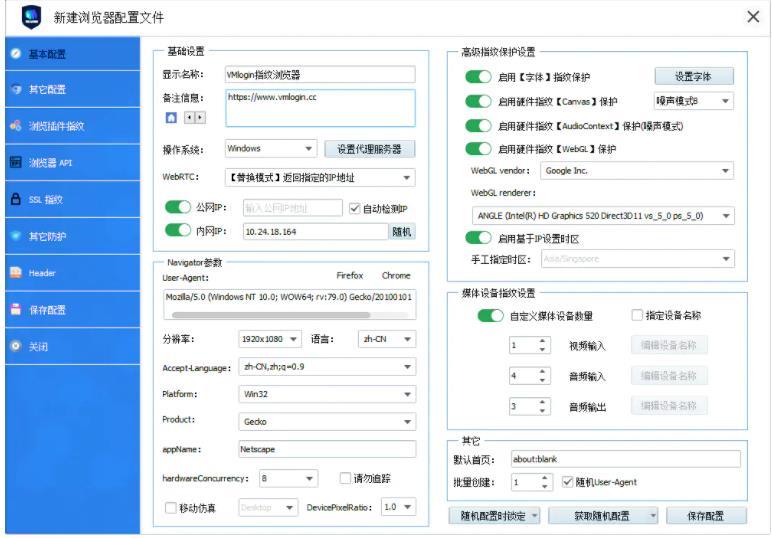
Task: Check the 指定设备名称 checkbox
Action: pyautogui.click(x=637, y=315)
